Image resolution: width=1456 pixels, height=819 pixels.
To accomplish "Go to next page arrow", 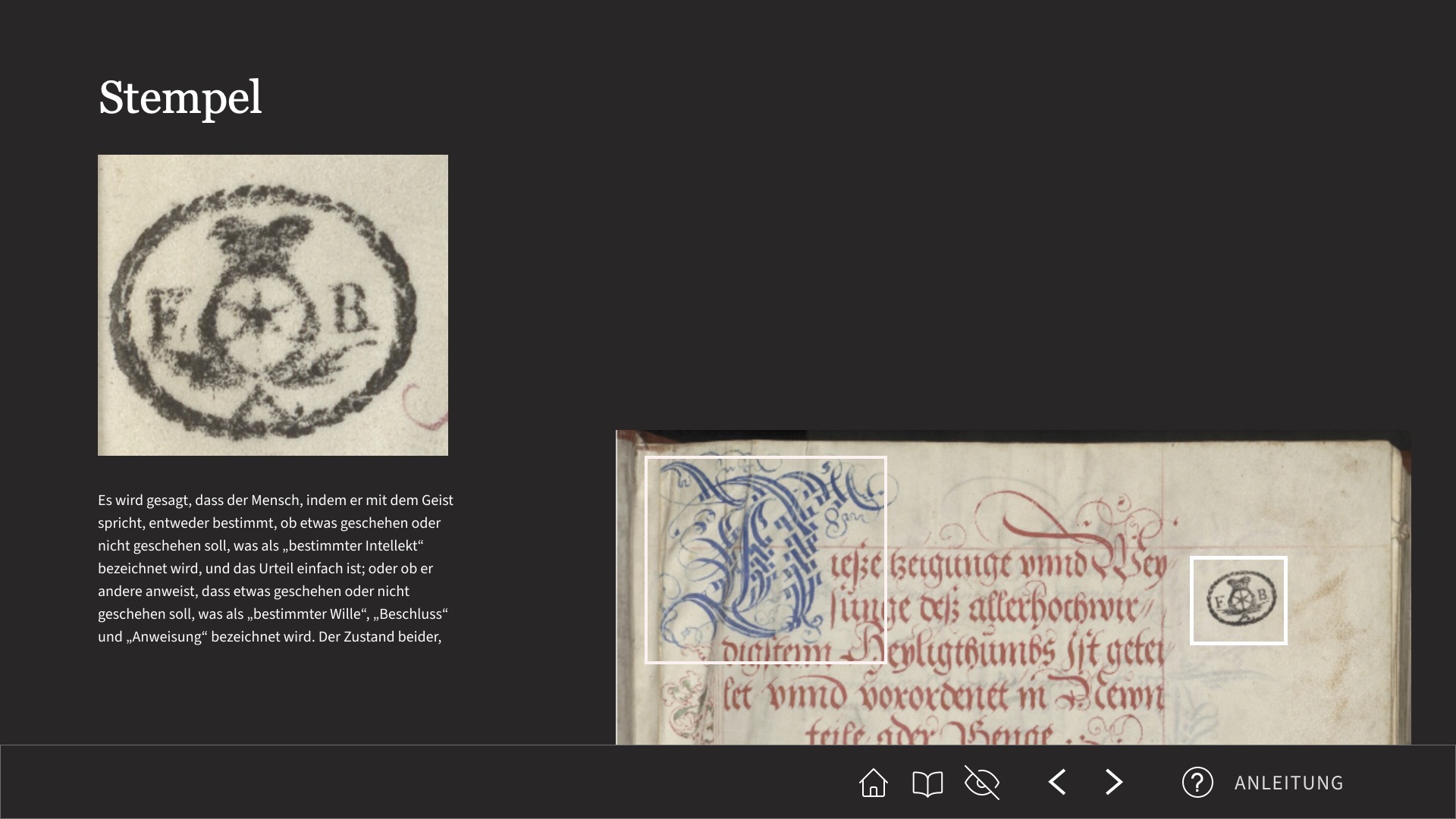I will pos(1113,782).
